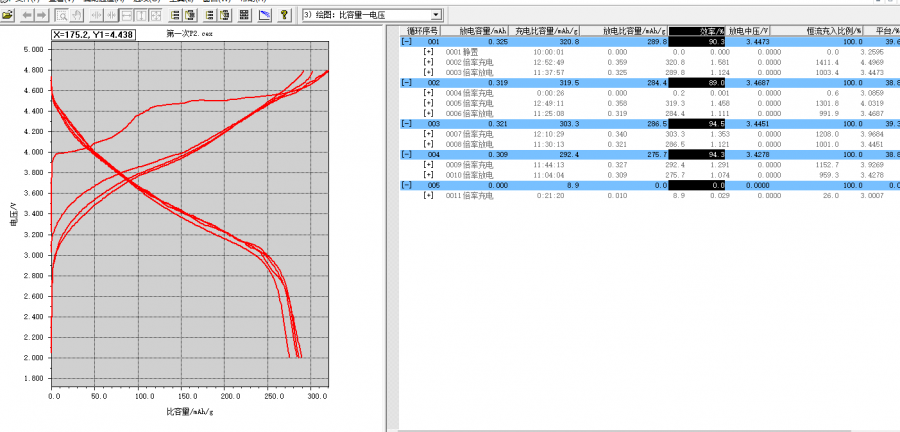This screenshot has width=900, height=432.
Task: Collapse cycle 003 row
Action: [406, 124]
